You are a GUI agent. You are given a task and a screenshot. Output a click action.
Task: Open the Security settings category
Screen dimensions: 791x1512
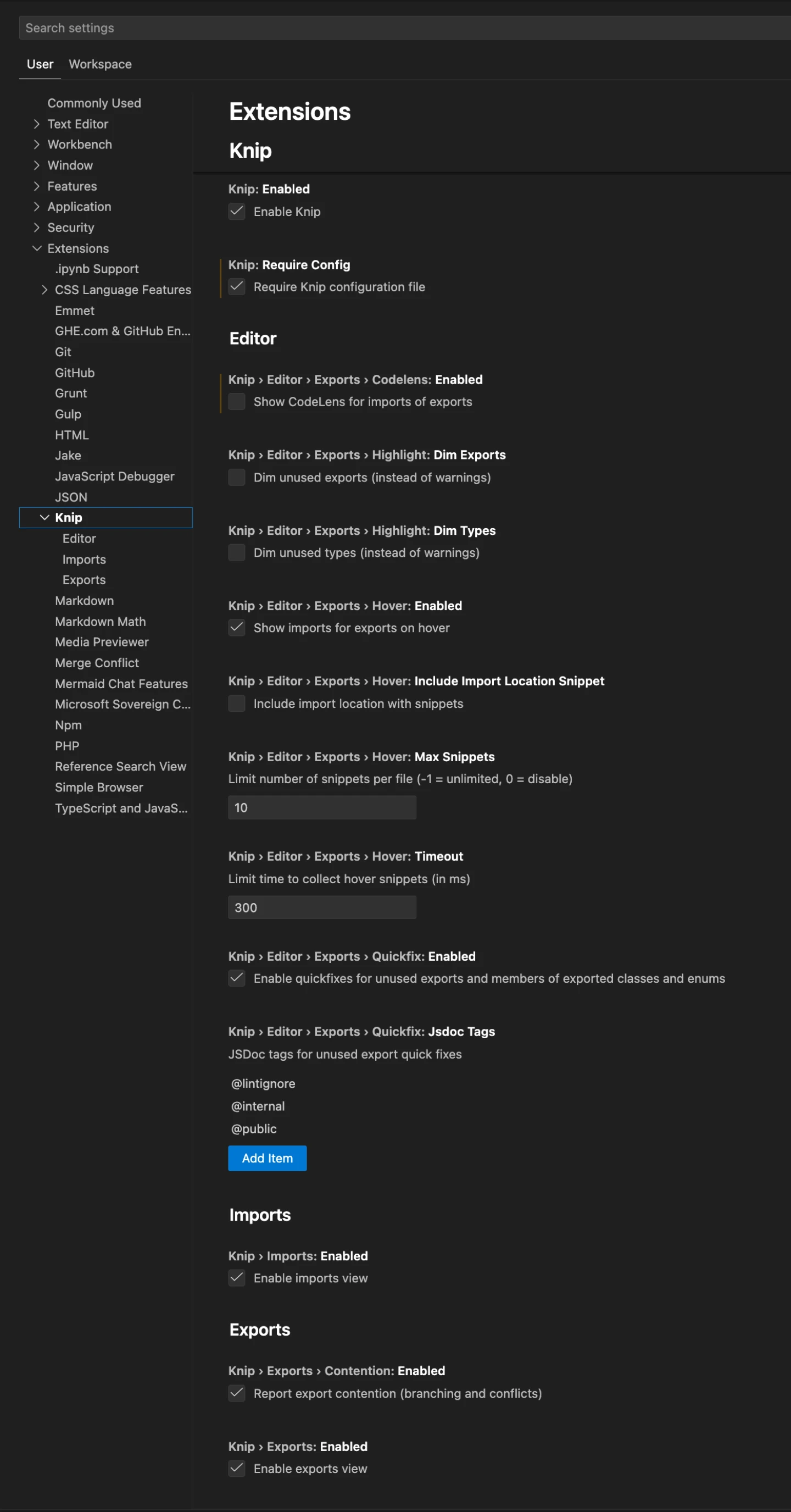coord(70,227)
